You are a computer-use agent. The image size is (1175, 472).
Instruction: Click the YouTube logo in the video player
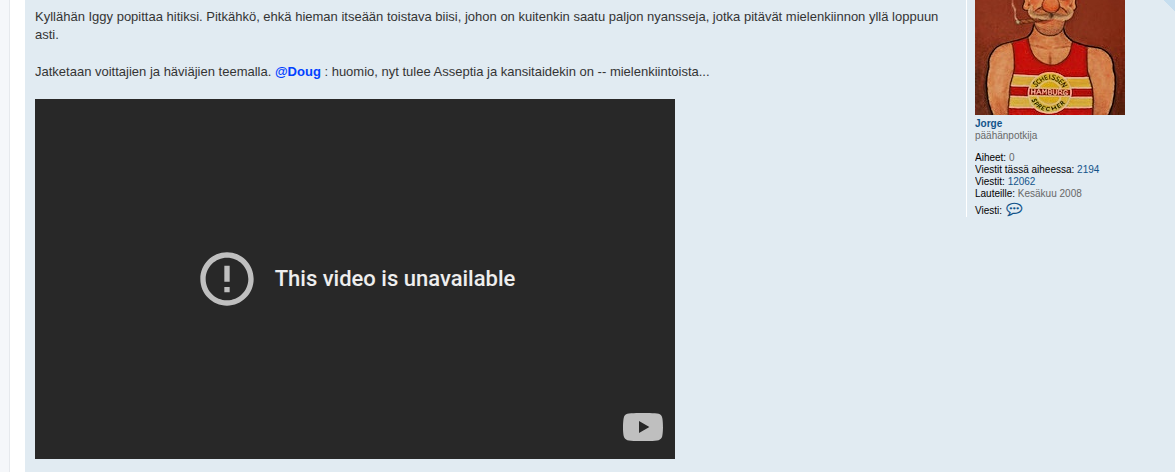[x=642, y=427]
